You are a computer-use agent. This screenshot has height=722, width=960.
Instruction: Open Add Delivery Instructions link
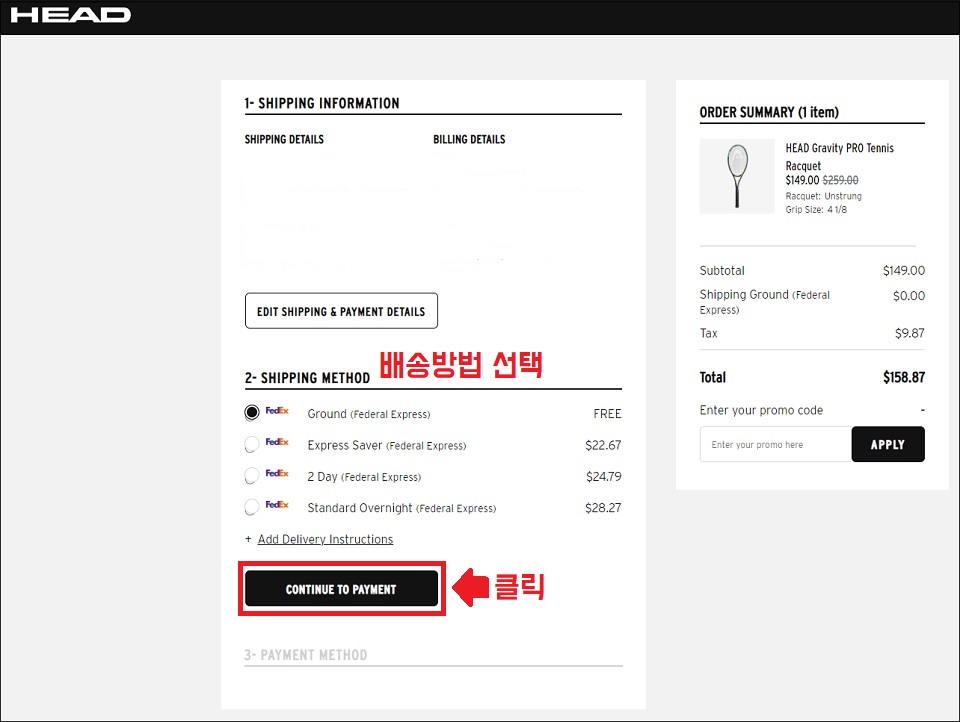coord(325,539)
